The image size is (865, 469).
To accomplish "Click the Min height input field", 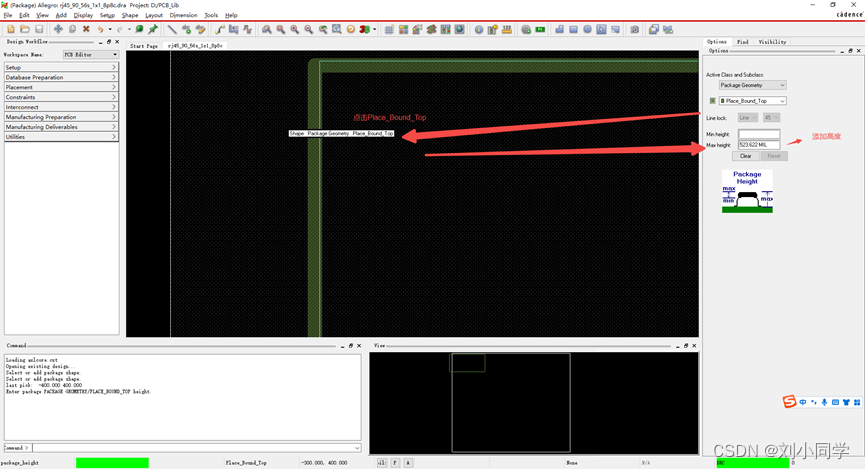I will coord(758,134).
